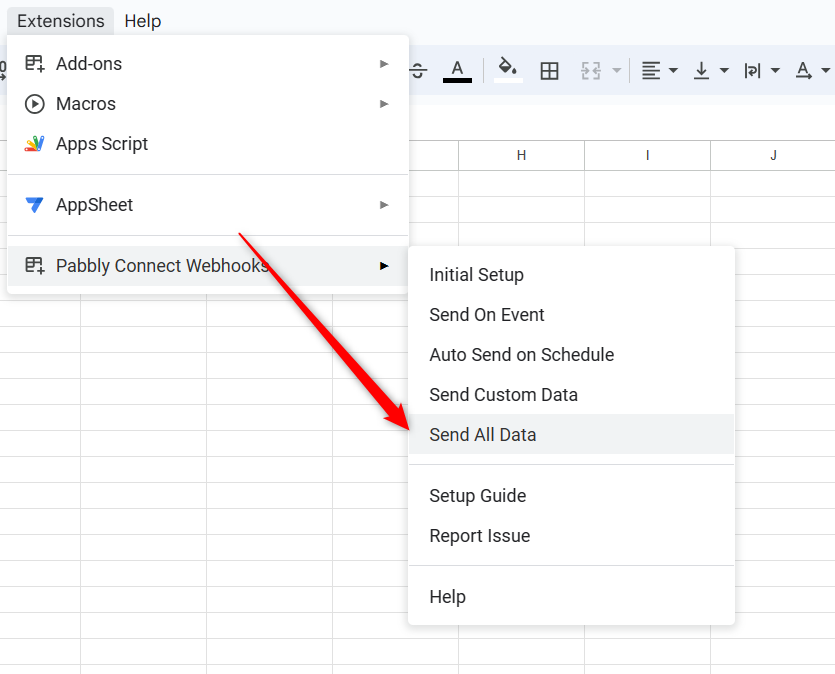Click the text wrapping icon
Viewport: 835px width, 674px height.
pos(752,70)
